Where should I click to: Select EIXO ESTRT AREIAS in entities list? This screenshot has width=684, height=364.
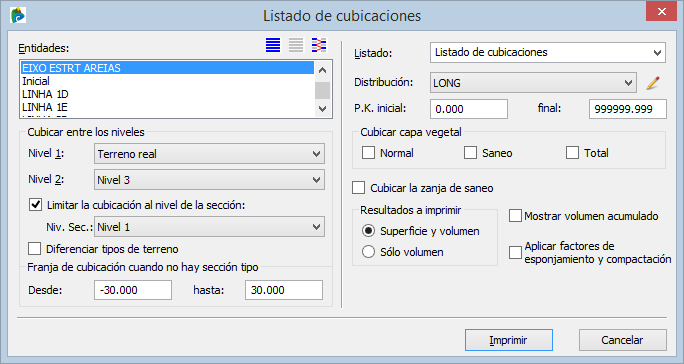pyautogui.click(x=168, y=68)
